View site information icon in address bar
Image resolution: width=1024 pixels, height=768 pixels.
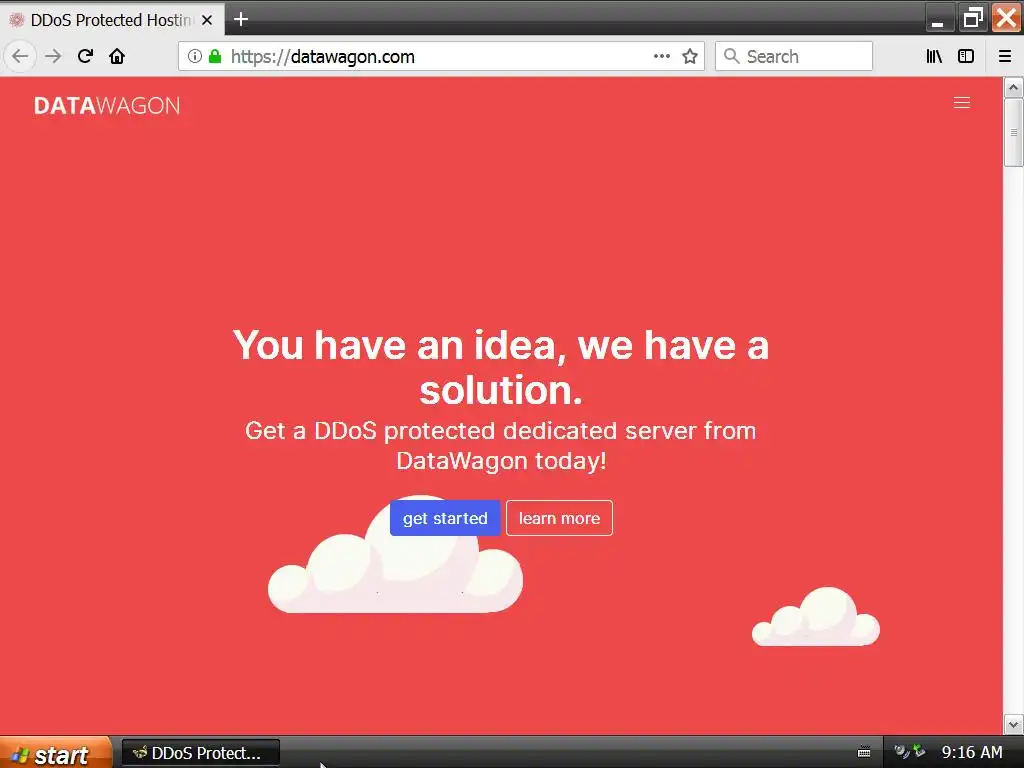point(195,56)
